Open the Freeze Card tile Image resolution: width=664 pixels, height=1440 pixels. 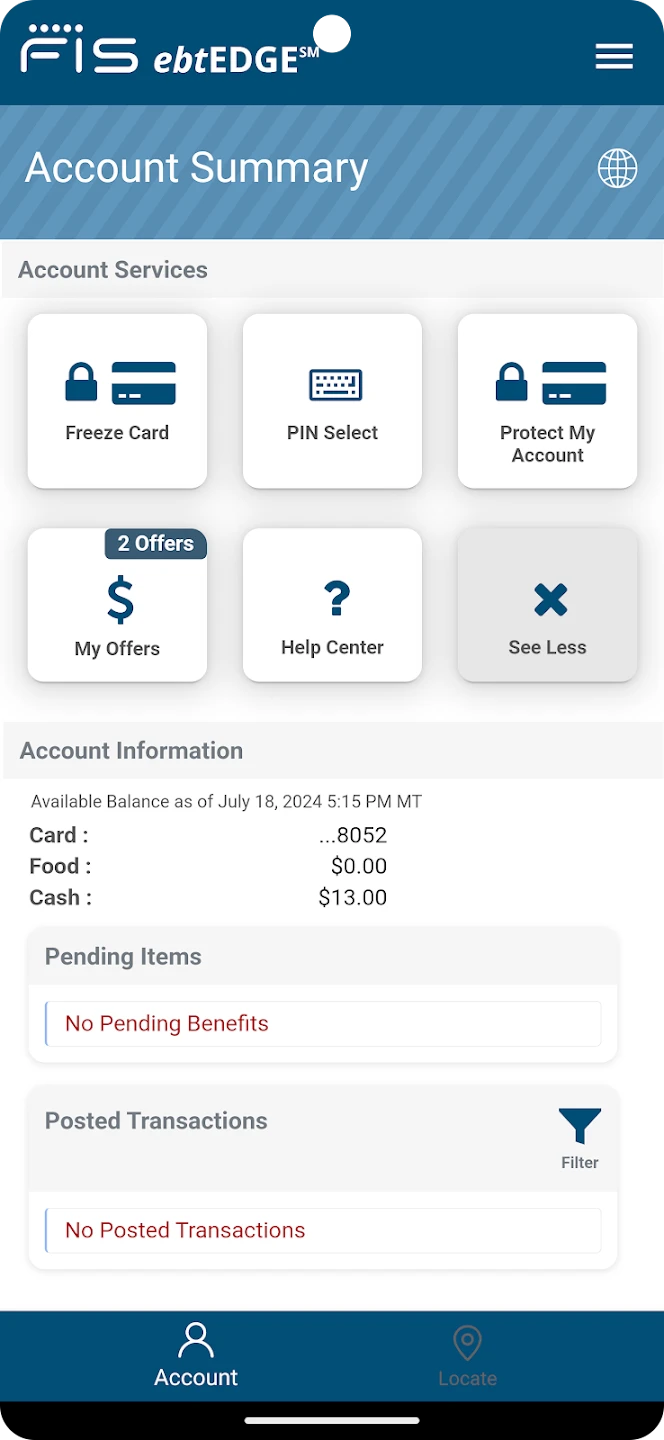coord(117,401)
